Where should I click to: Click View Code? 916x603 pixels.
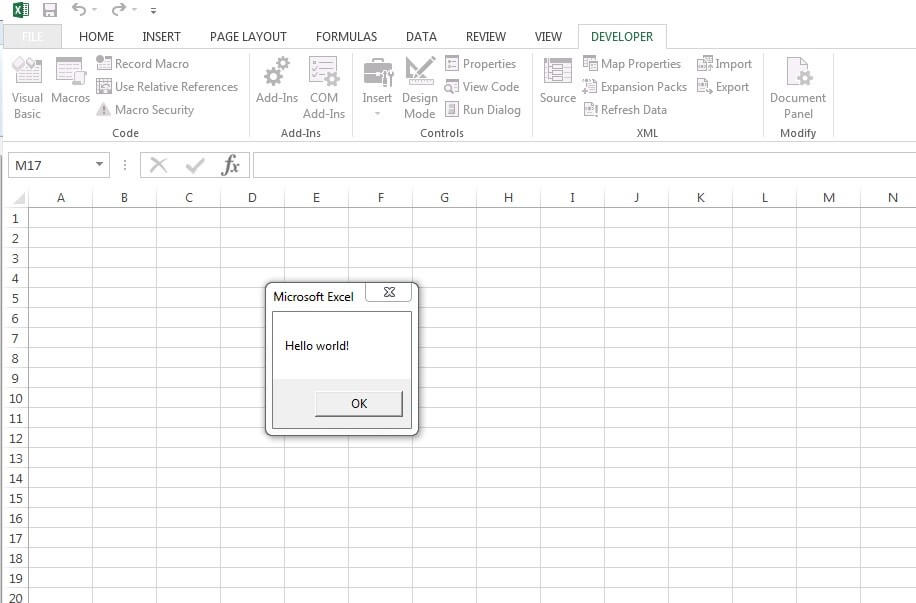click(x=481, y=86)
